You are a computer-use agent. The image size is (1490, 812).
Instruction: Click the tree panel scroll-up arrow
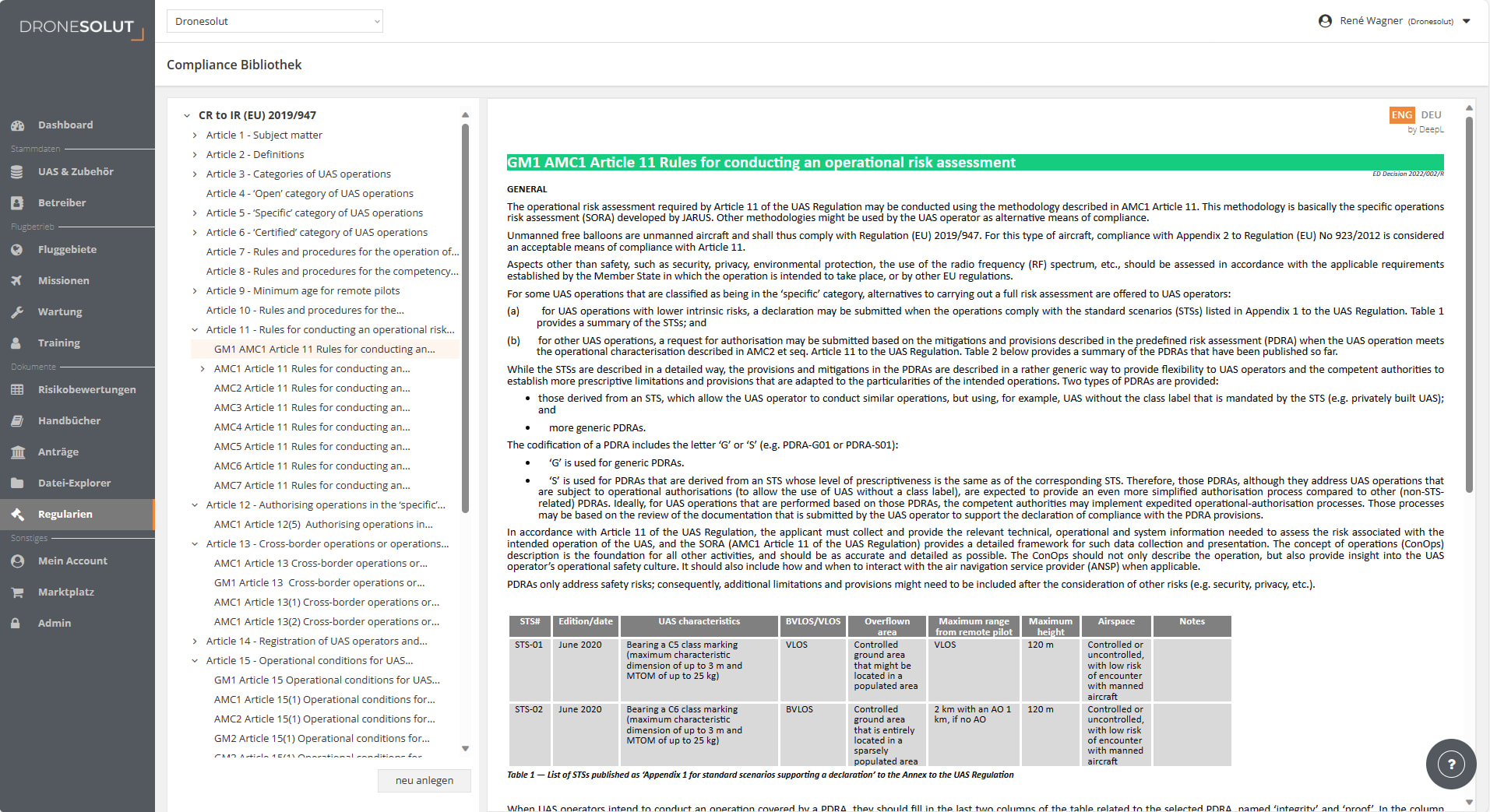pos(465,115)
